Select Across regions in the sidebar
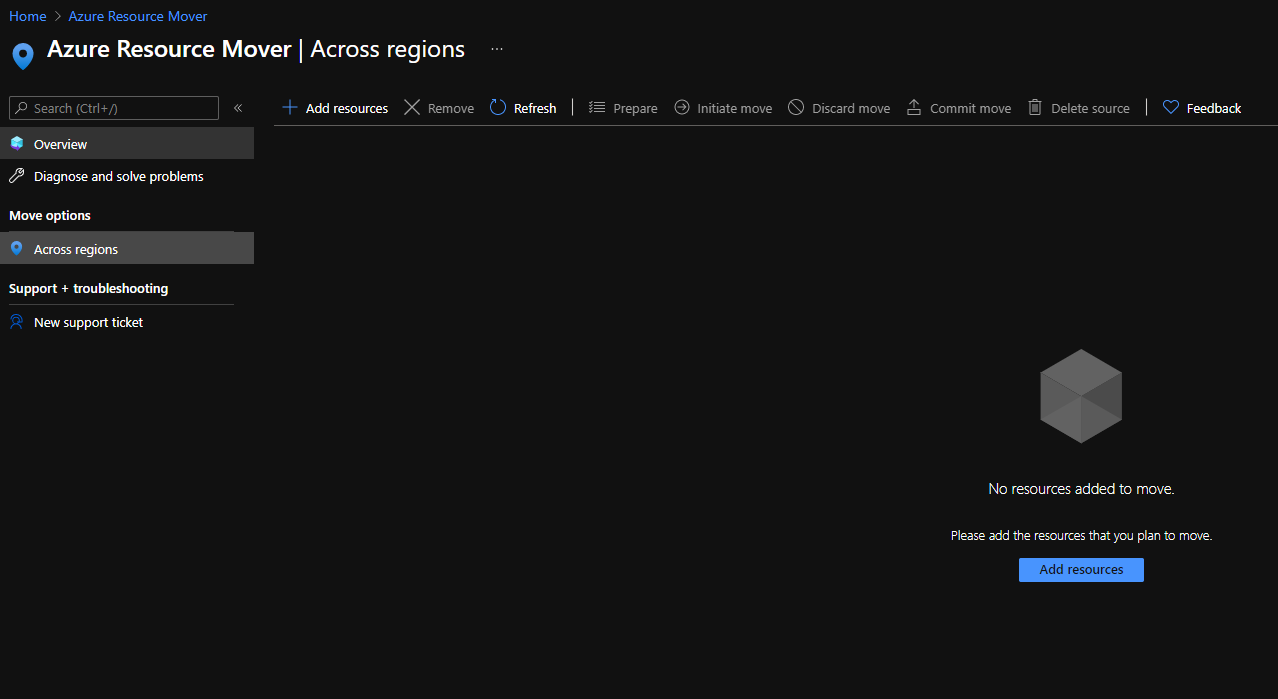The height and width of the screenshot is (699, 1278). pyautogui.click(x=127, y=248)
